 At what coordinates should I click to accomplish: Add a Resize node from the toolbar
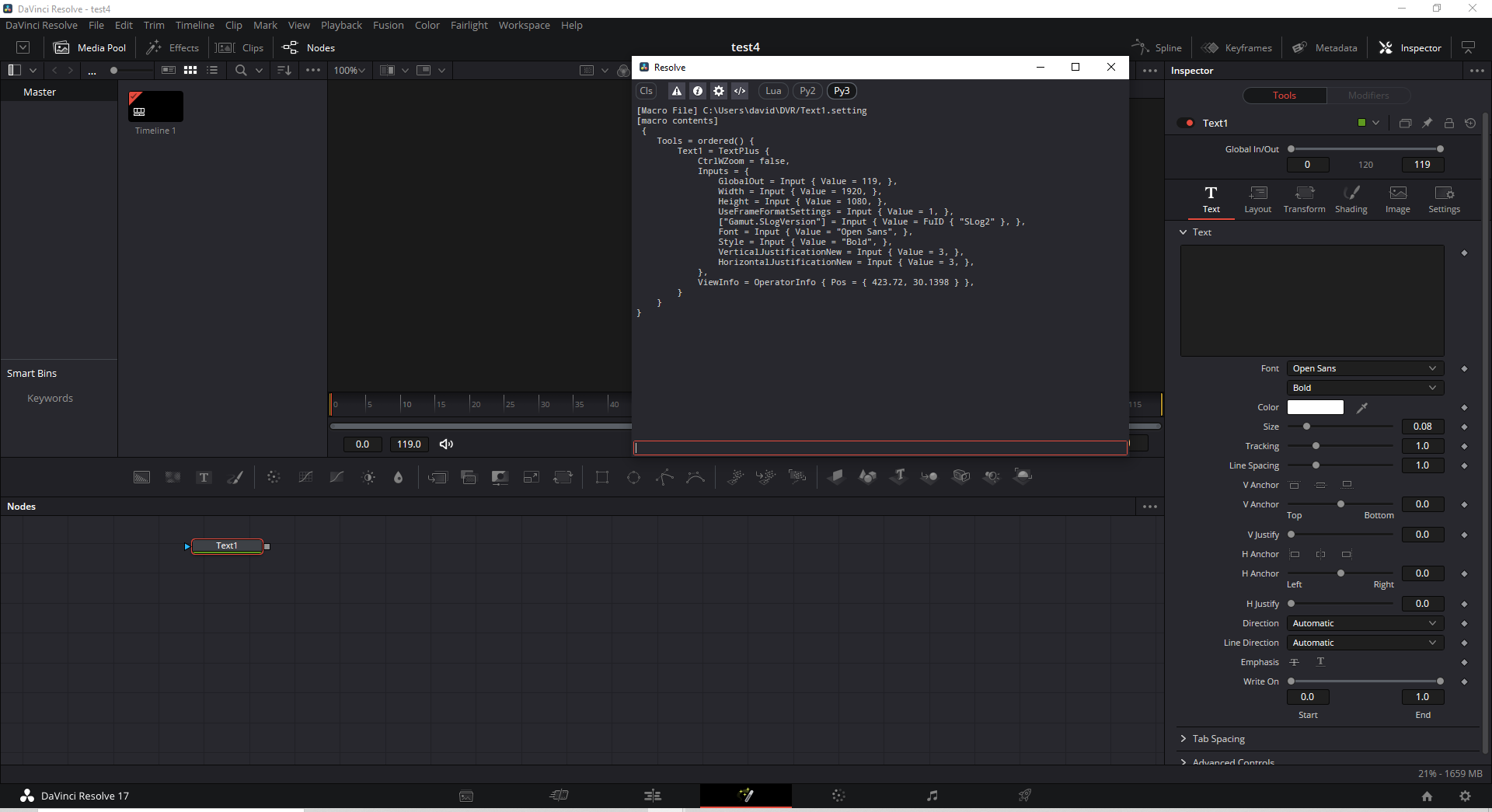point(532,477)
